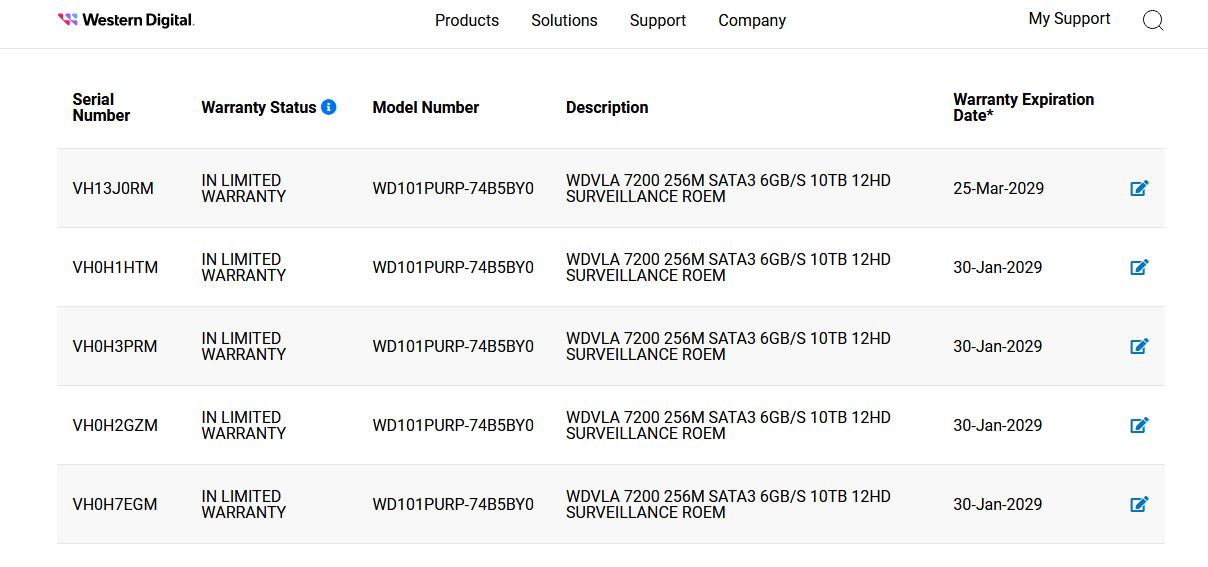Click the Serial Number column header

tap(101, 107)
